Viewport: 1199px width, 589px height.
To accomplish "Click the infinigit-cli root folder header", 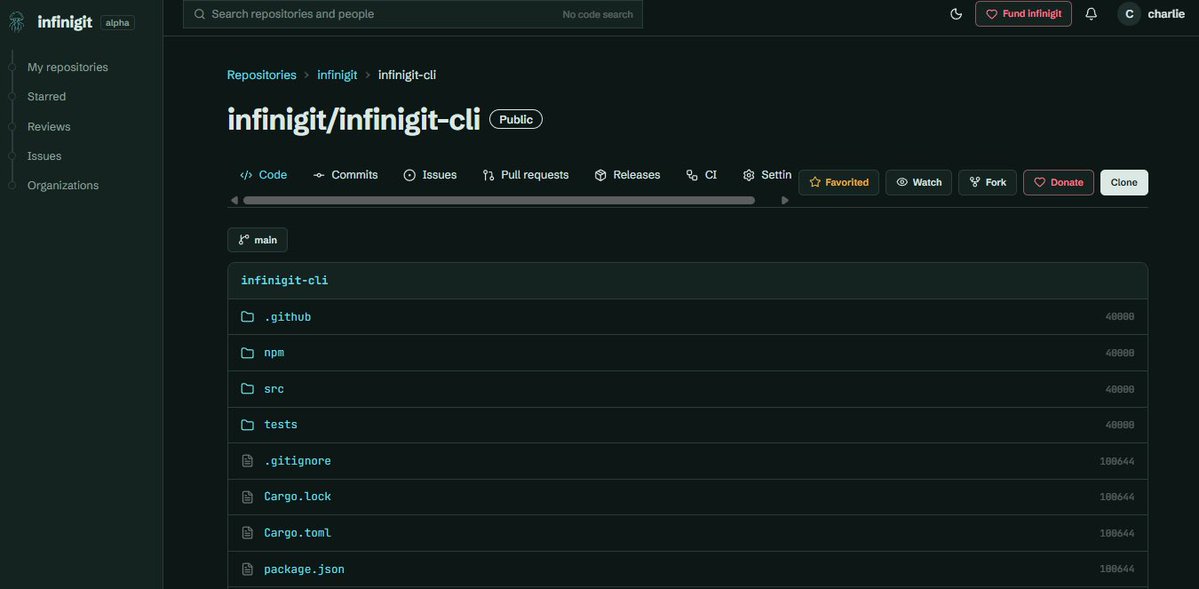I will pyautogui.click(x=284, y=281).
